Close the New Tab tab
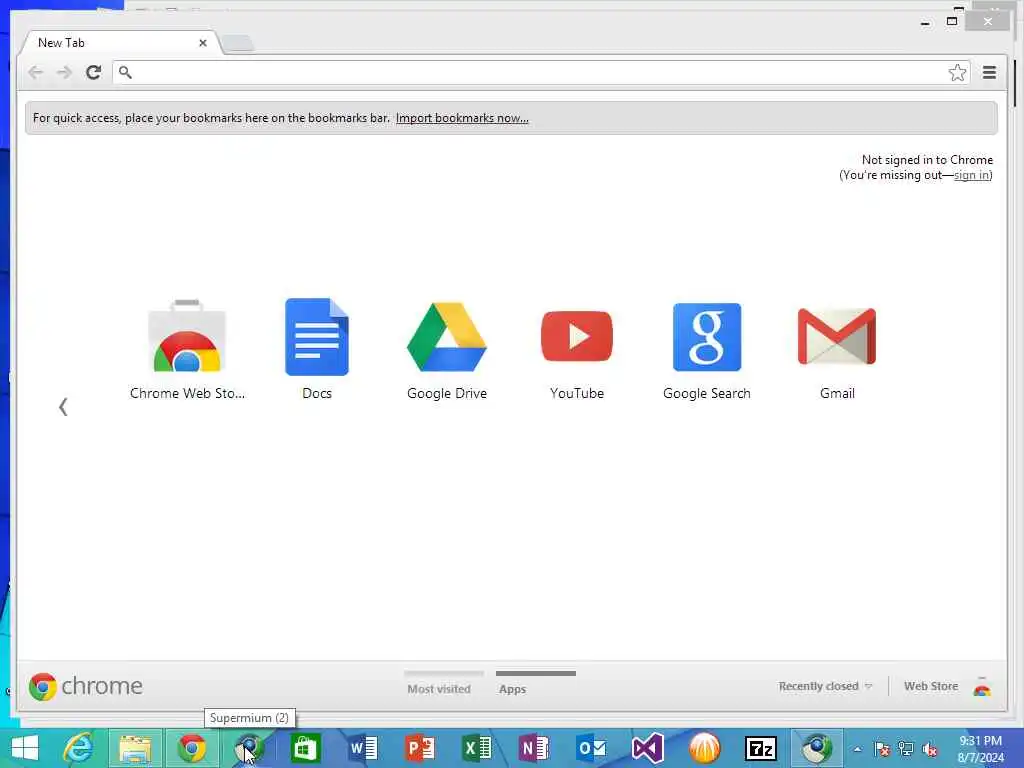The width and height of the screenshot is (1024, 768). click(203, 42)
